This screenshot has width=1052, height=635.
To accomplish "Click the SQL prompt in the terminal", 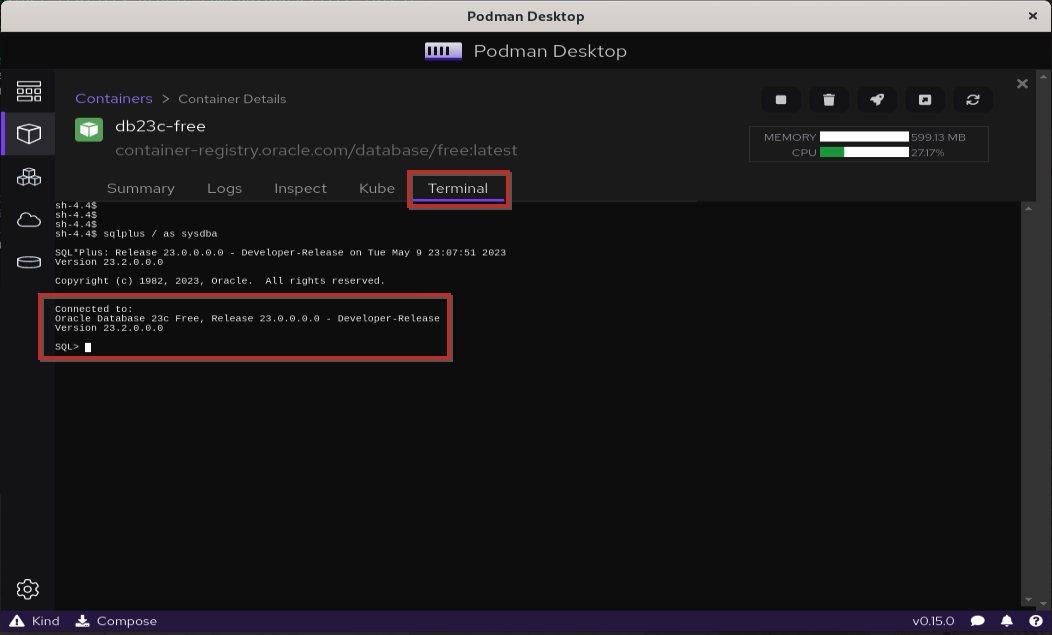I will [x=70, y=346].
